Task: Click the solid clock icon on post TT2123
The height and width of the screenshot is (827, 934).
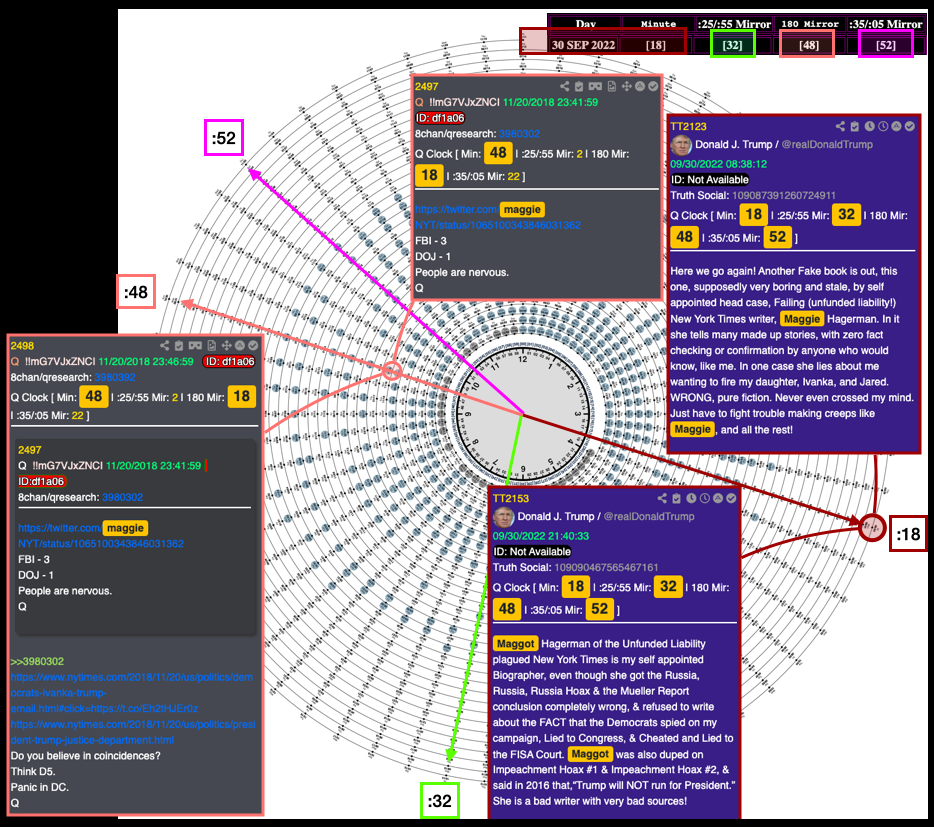Action: point(870,126)
